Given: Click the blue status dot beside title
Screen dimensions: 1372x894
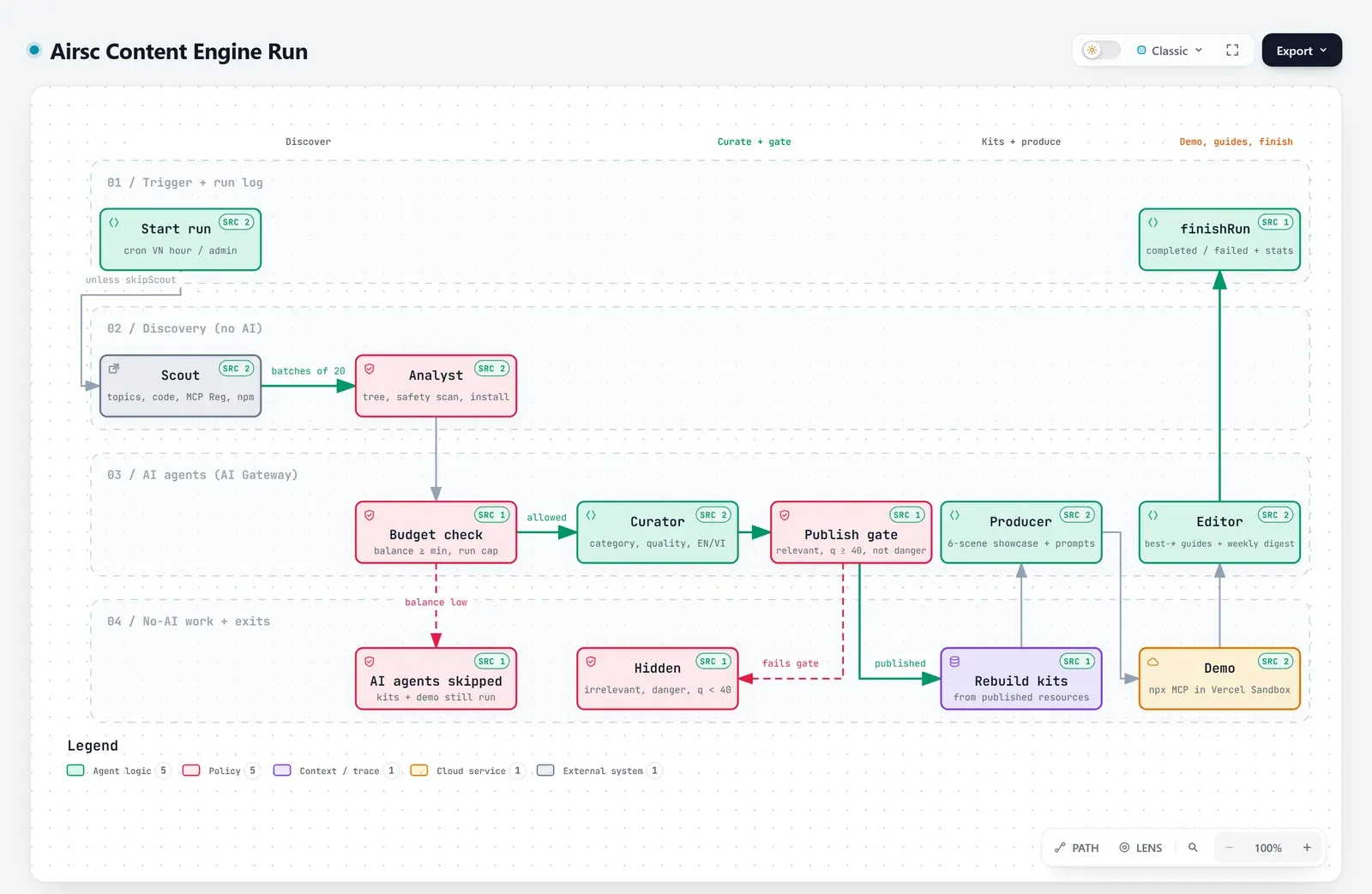Looking at the screenshot, I should pos(34,50).
